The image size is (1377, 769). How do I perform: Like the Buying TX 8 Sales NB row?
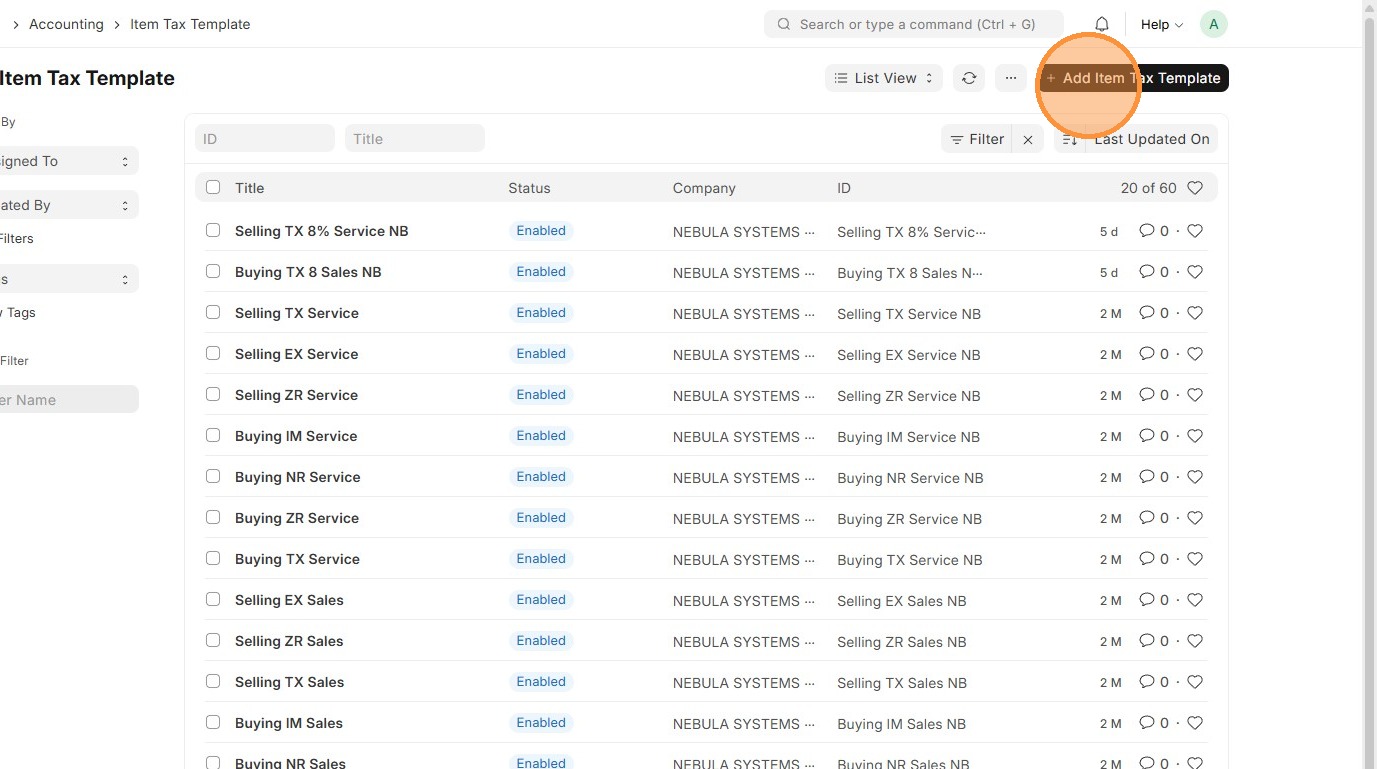1195,272
